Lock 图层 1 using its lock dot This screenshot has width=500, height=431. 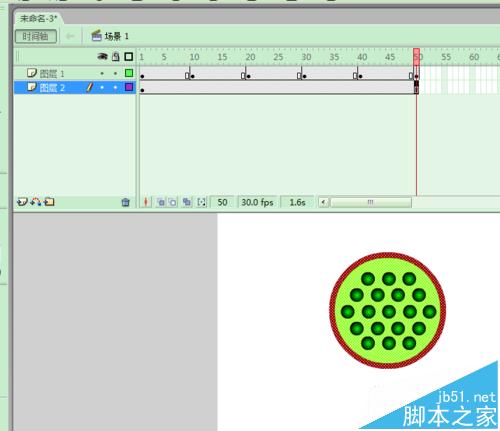click(x=116, y=73)
